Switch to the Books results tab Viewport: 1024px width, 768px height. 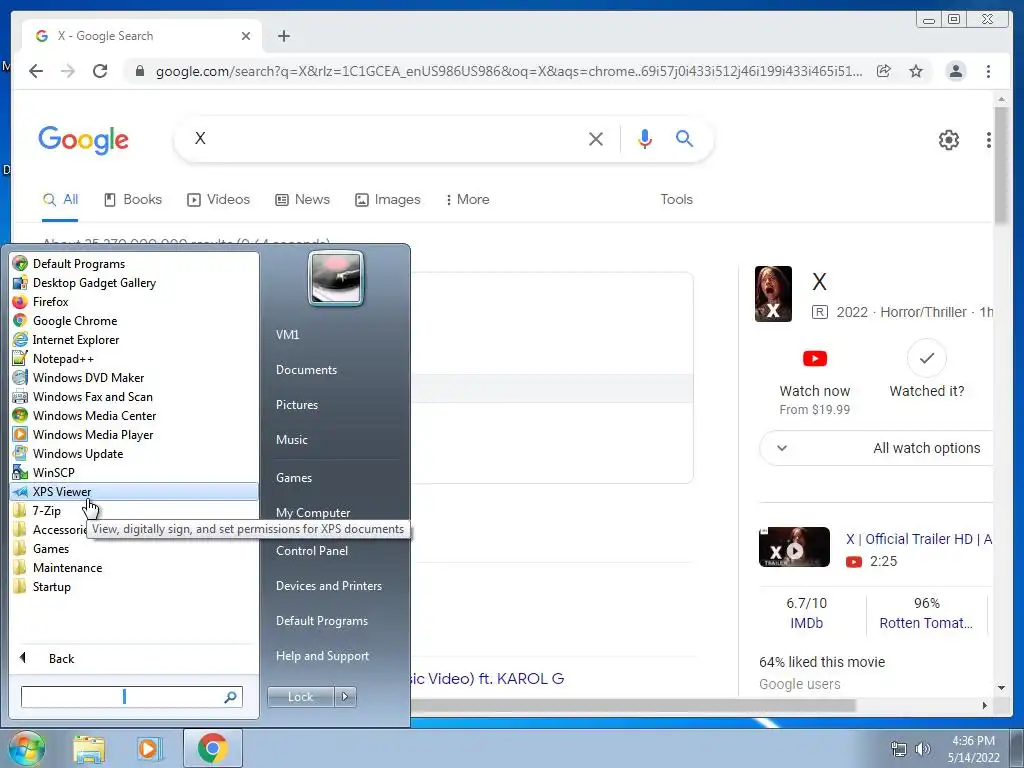click(x=133, y=199)
